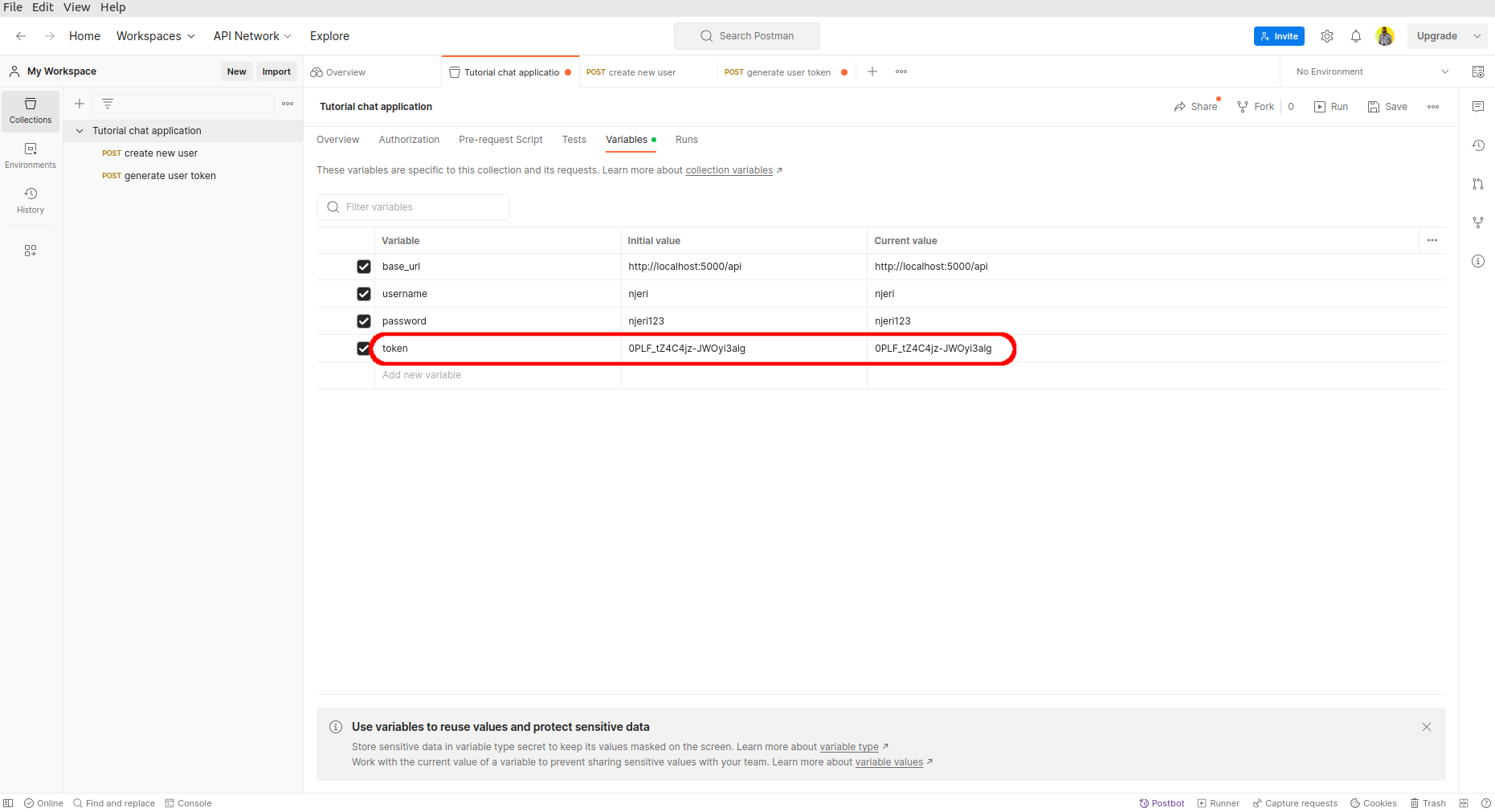Create a new collection with the plus icon
This screenshot has width=1495, height=812.
[x=80, y=104]
